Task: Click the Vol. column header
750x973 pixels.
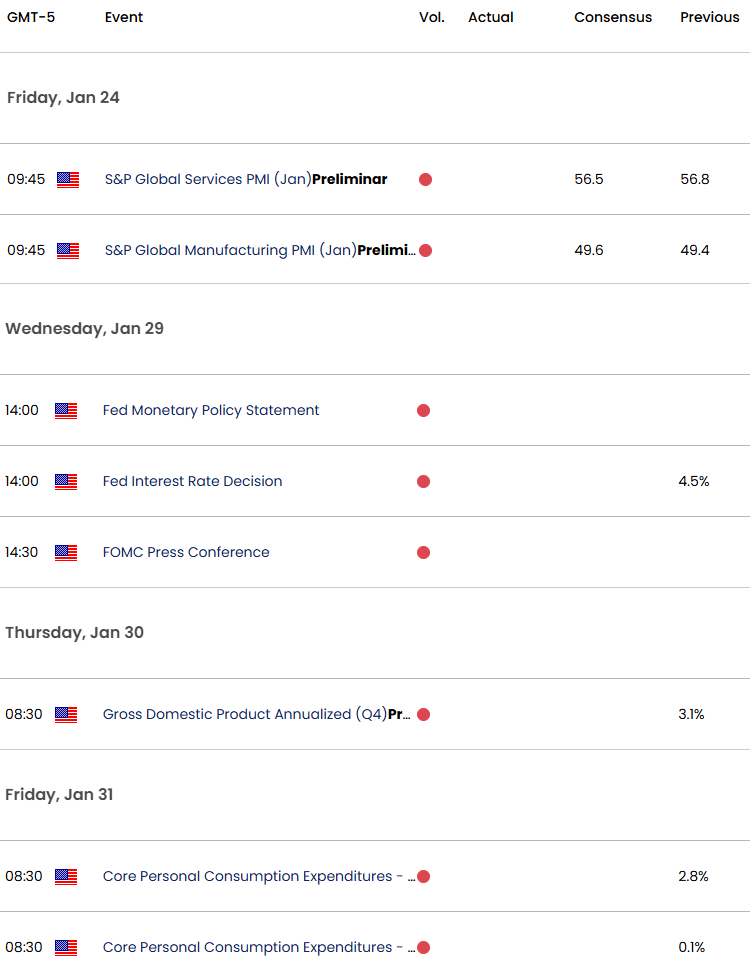Action: click(432, 17)
